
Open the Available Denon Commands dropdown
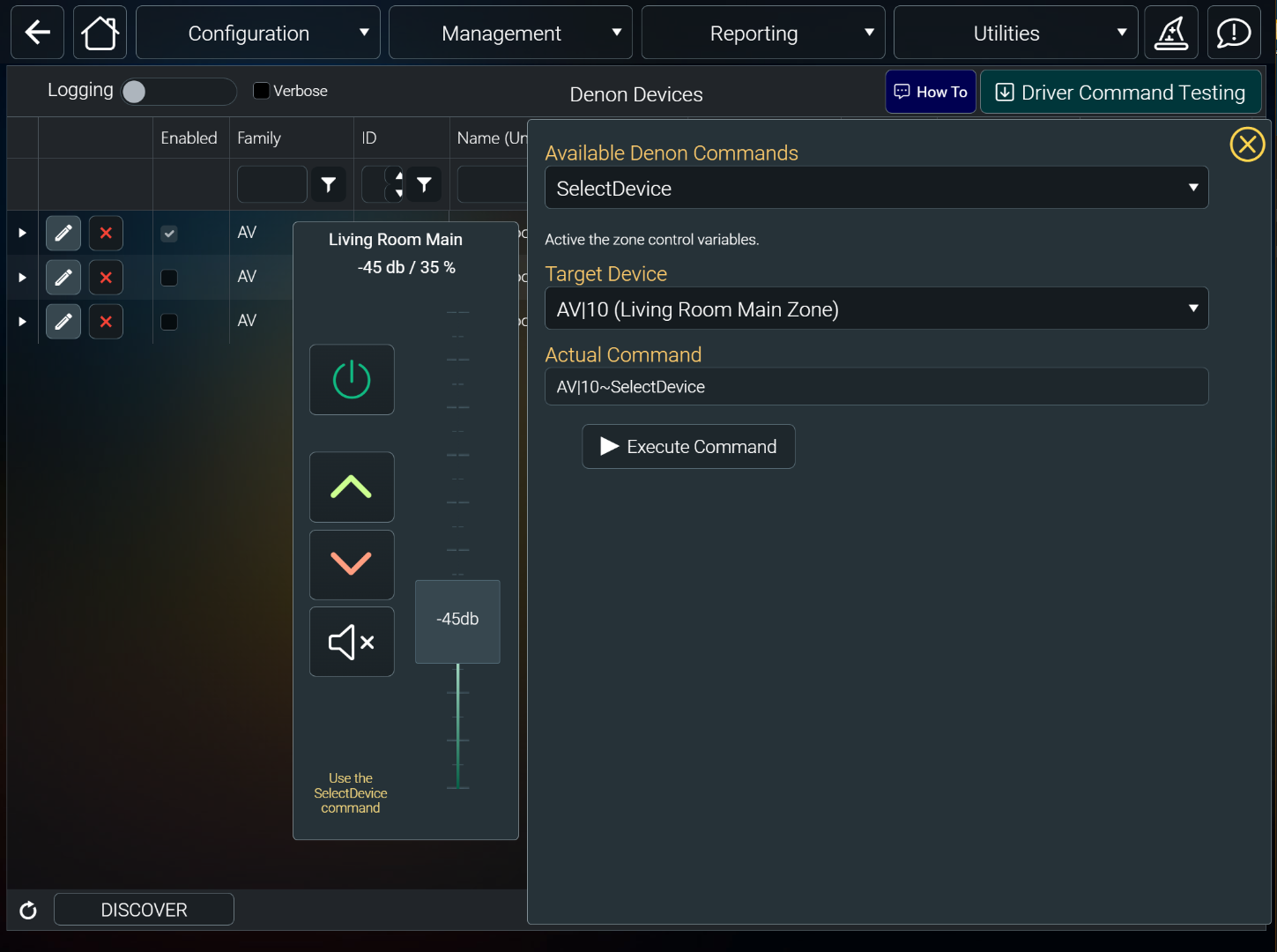876,188
